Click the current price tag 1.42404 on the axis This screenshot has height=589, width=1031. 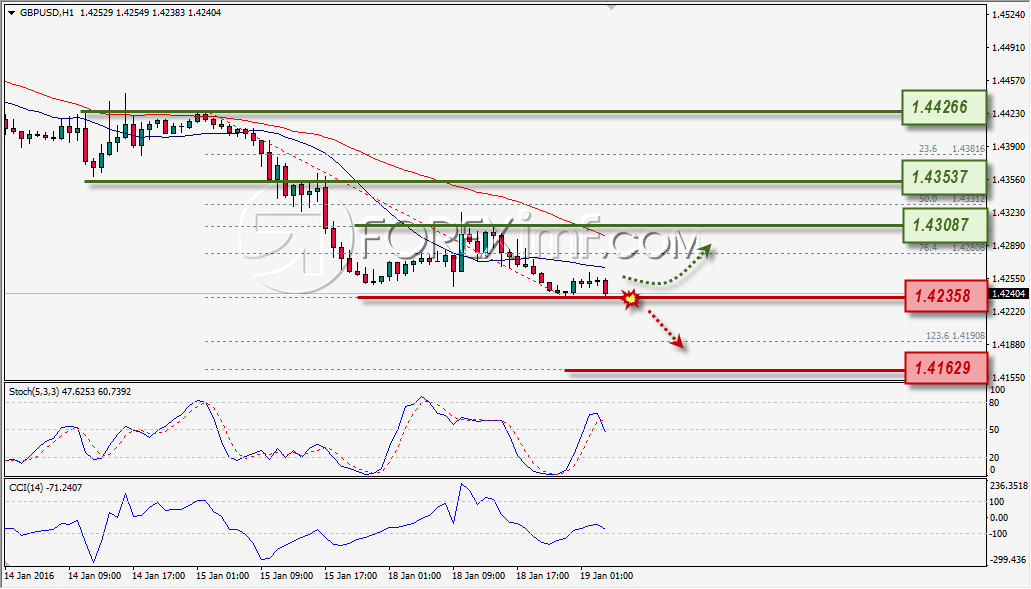1009,294
